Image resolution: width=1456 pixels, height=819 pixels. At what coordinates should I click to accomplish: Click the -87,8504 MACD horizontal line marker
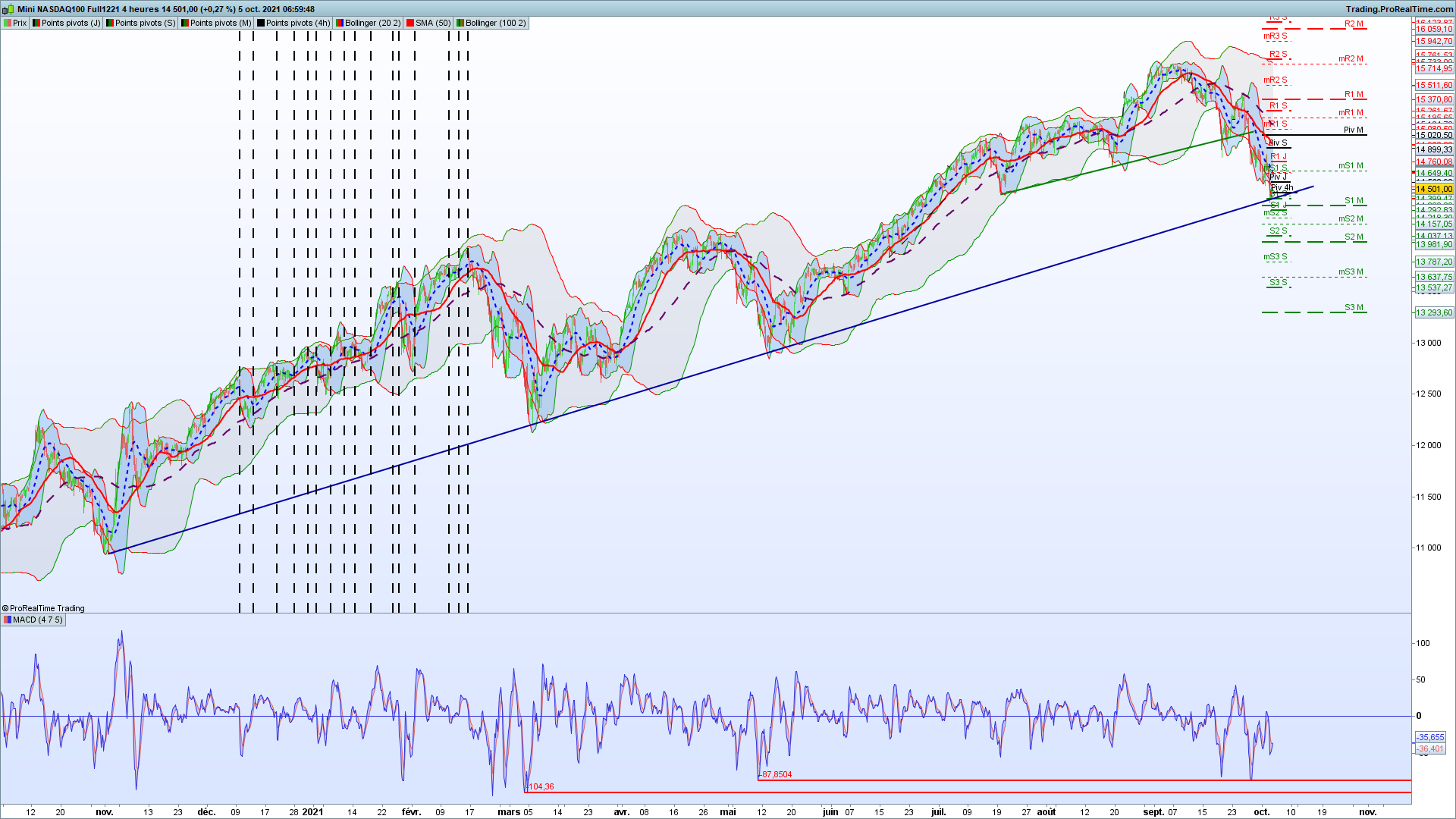tap(777, 774)
